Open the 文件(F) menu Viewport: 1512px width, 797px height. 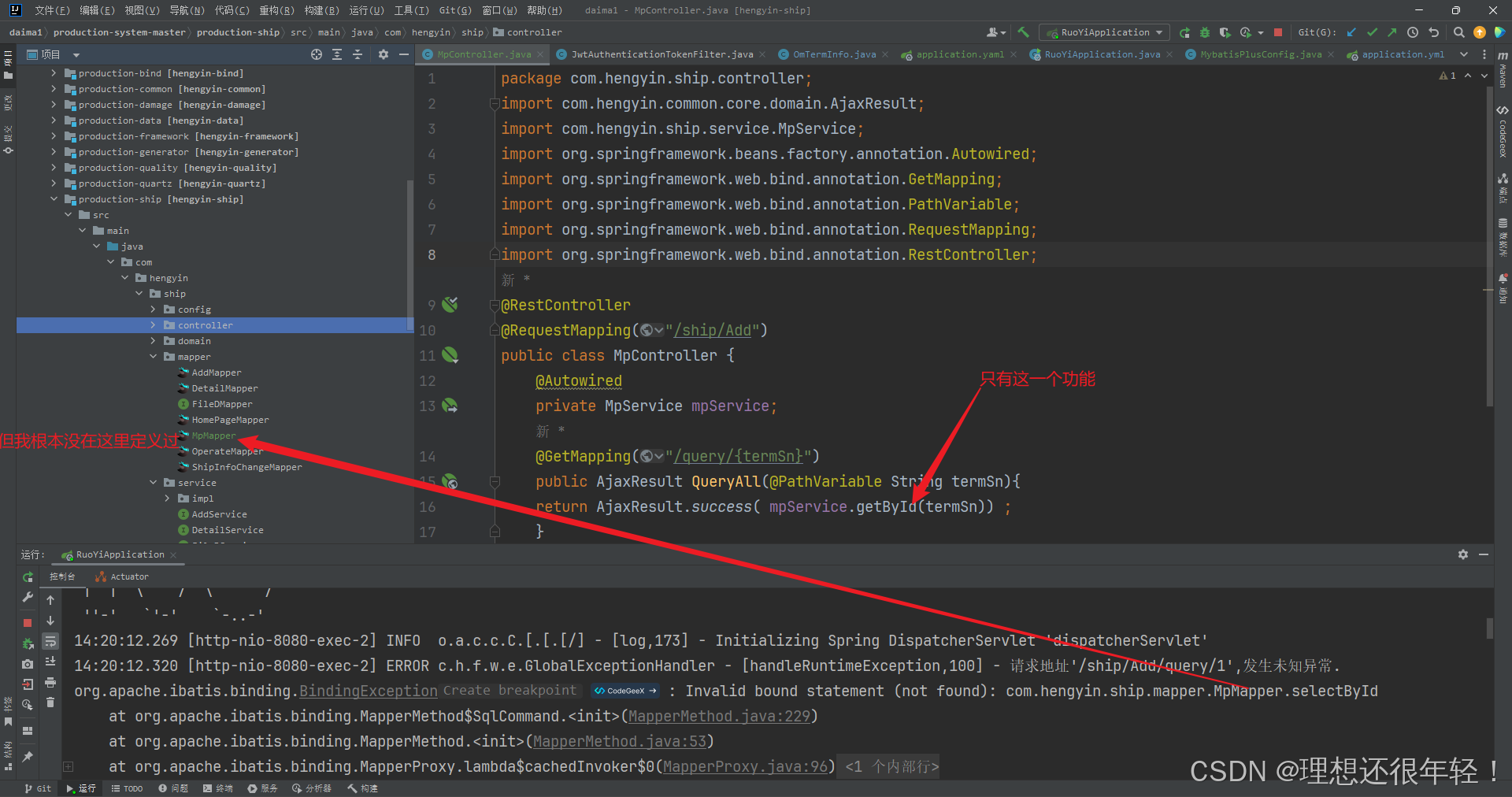(52, 10)
